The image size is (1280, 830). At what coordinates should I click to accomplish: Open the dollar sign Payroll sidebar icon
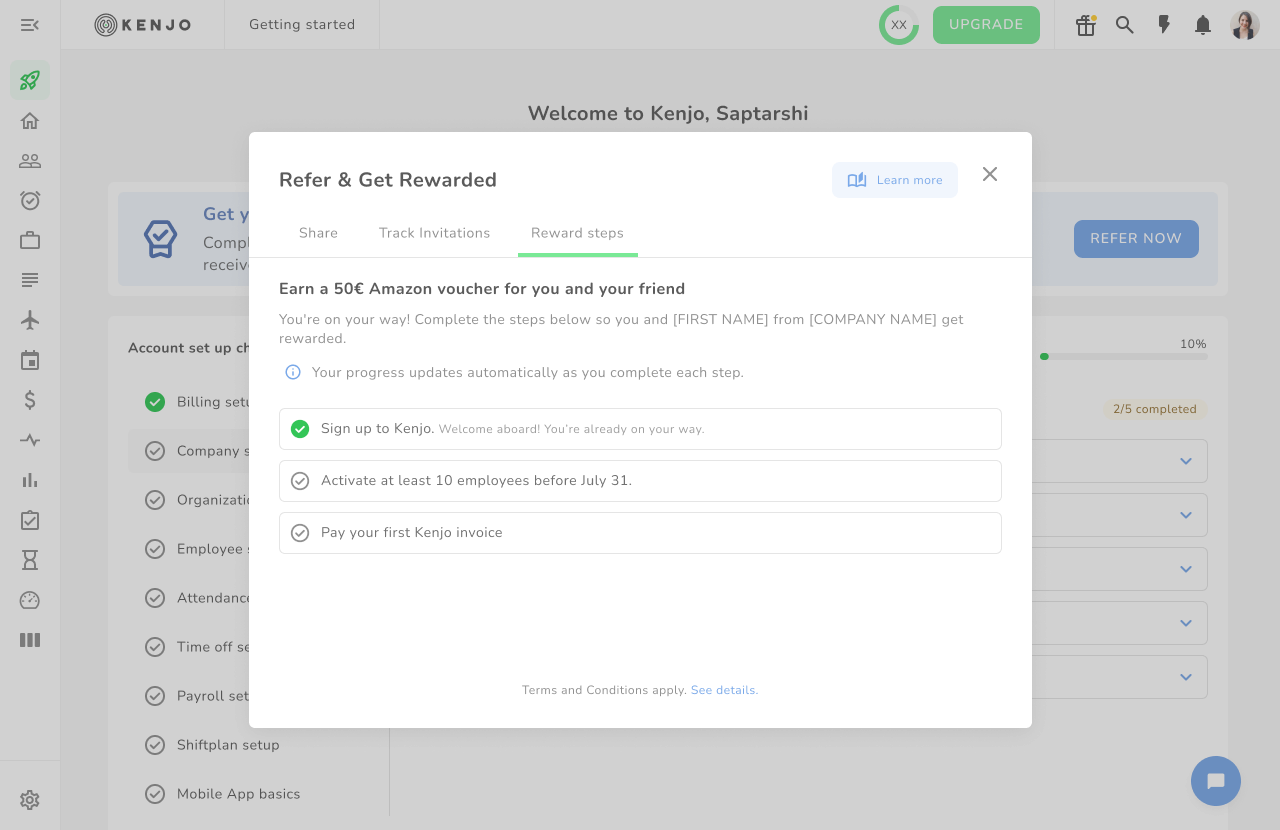30,400
